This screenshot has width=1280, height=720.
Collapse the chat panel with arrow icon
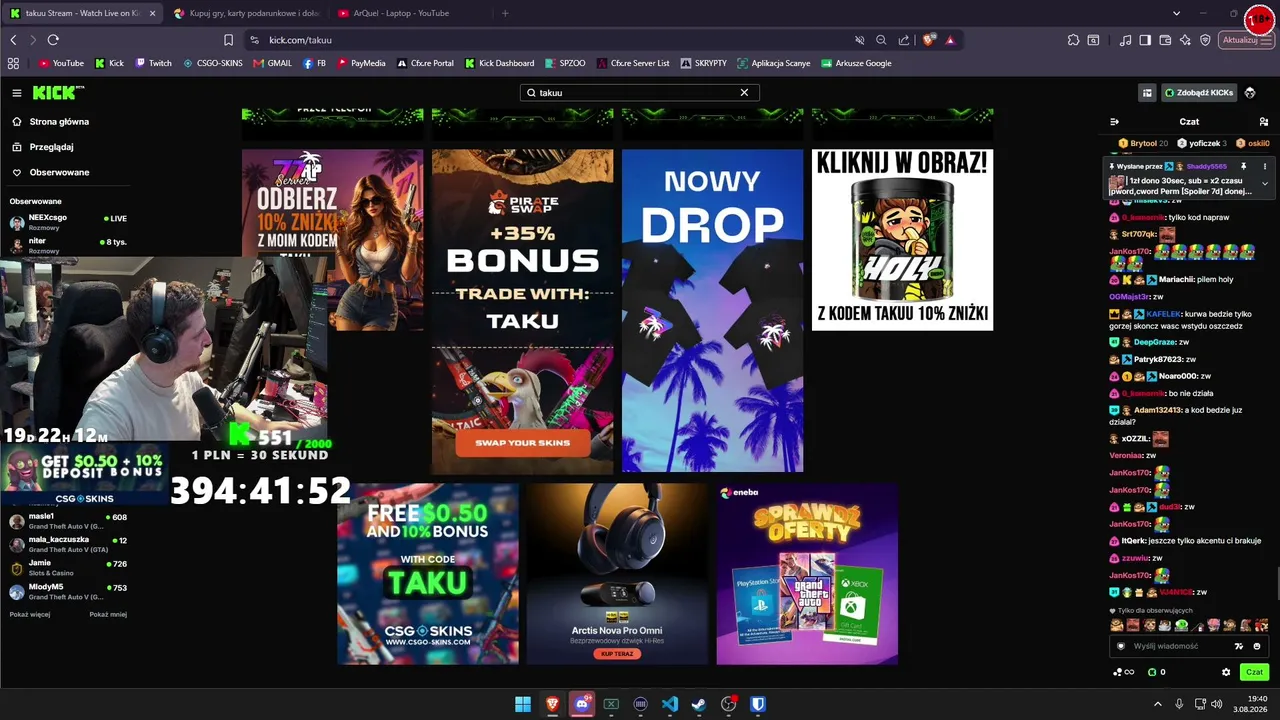[x=1114, y=122]
